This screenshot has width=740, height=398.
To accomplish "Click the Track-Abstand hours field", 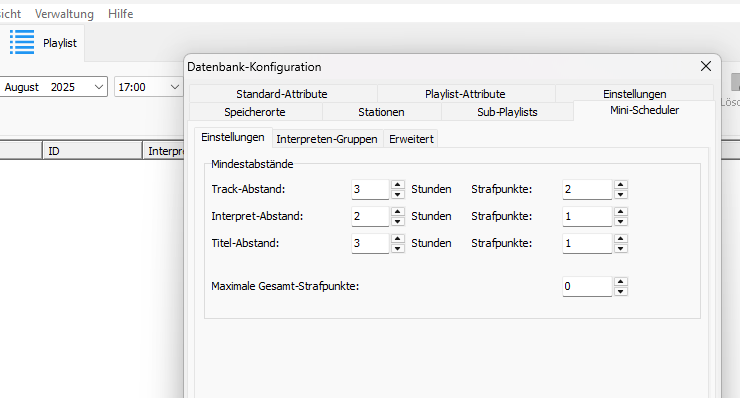I will click(x=370, y=189).
